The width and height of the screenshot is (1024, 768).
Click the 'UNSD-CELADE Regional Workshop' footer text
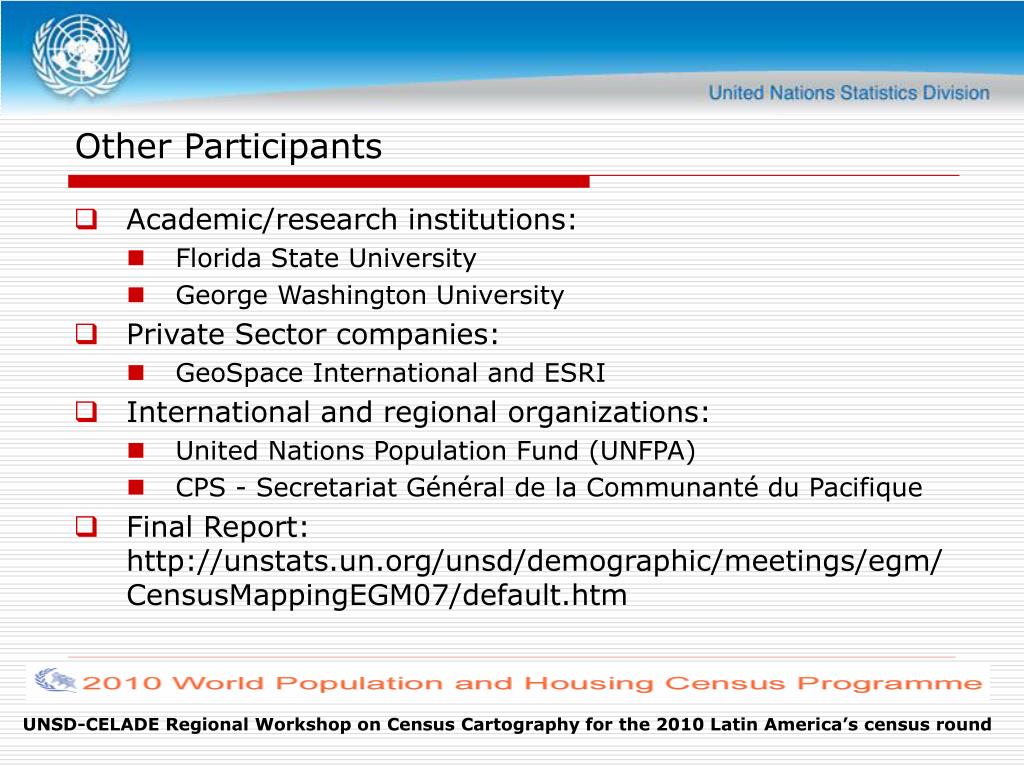click(507, 724)
